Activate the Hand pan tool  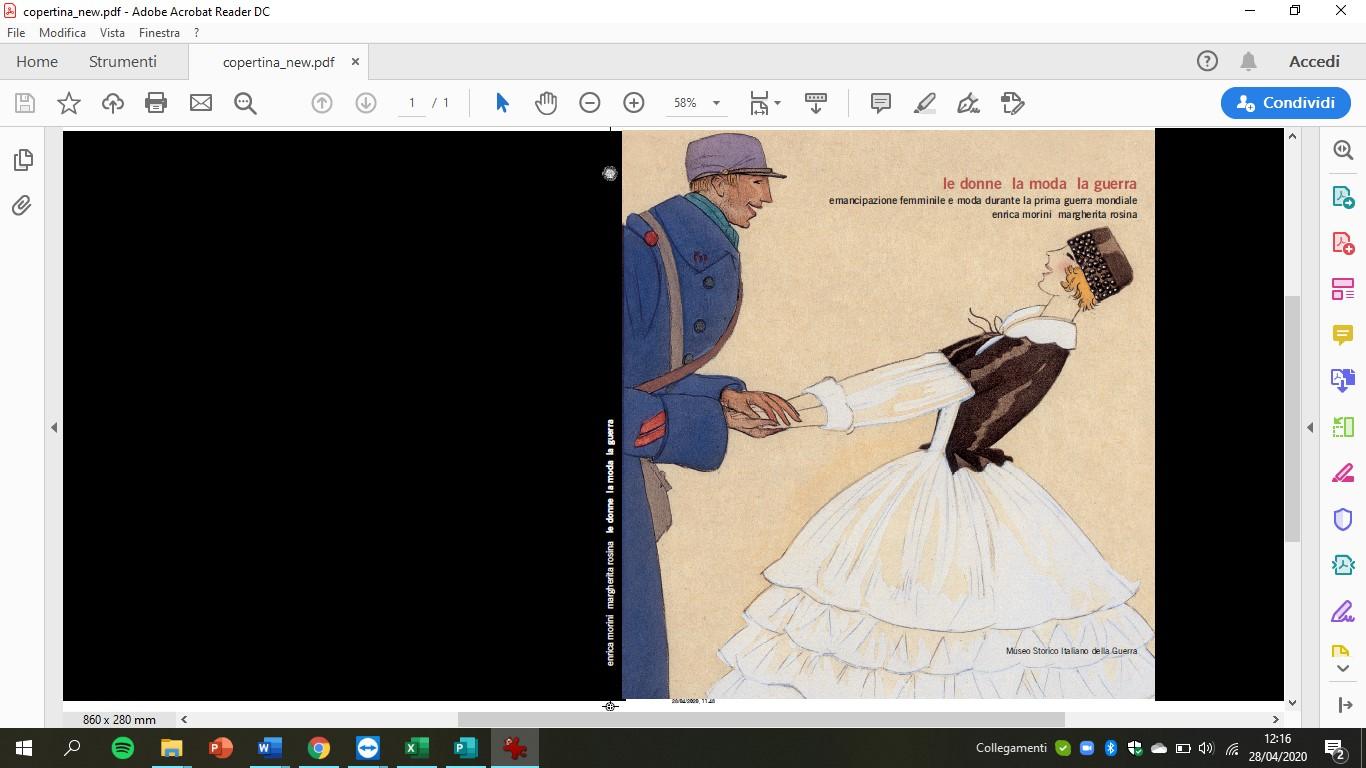(546, 103)
